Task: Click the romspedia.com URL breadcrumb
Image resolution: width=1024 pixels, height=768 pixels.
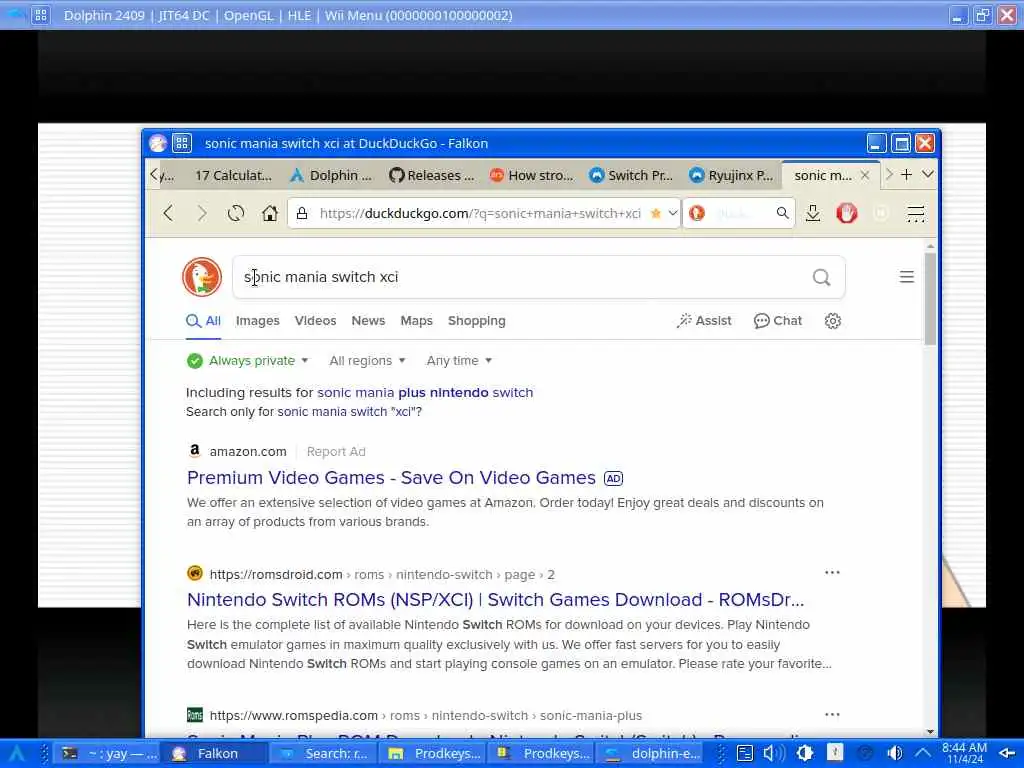Action: 425,716
